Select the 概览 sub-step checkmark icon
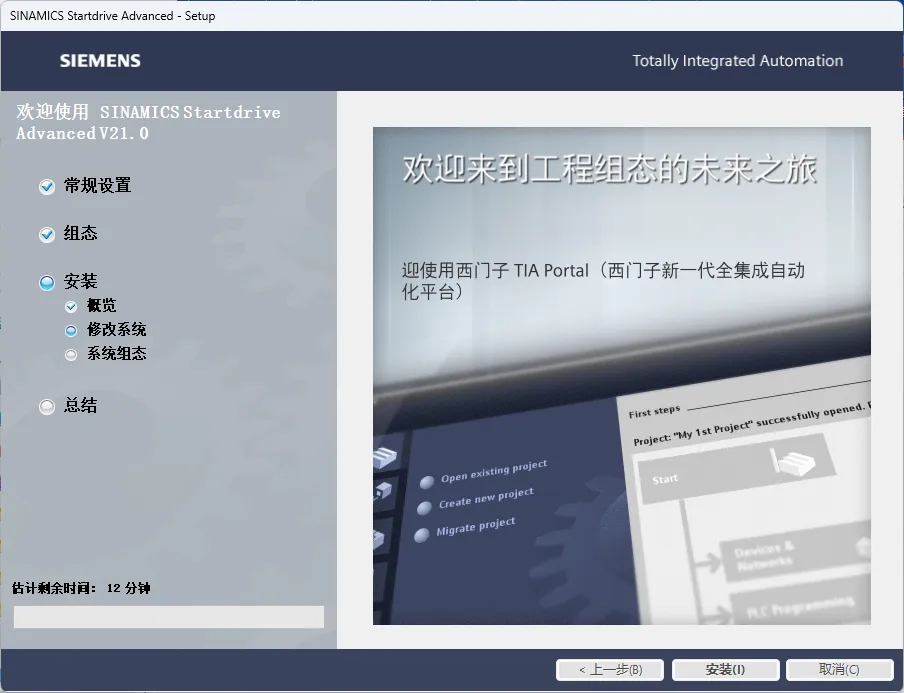The image size is (904, 693). (x=71, y=306)
